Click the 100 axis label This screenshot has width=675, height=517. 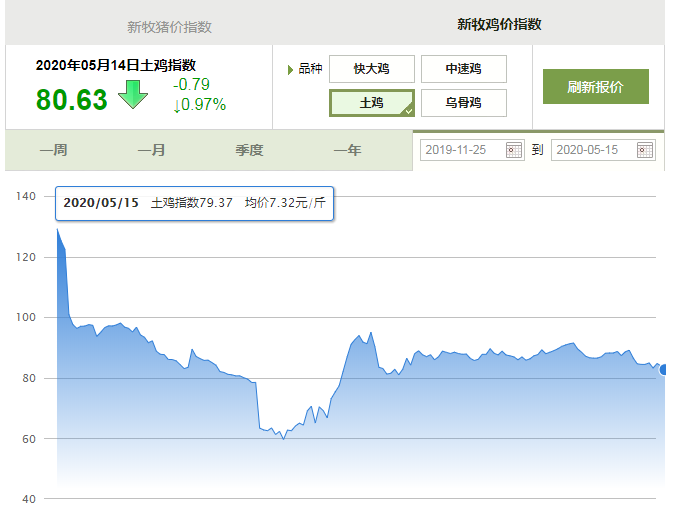pos(26,318)
